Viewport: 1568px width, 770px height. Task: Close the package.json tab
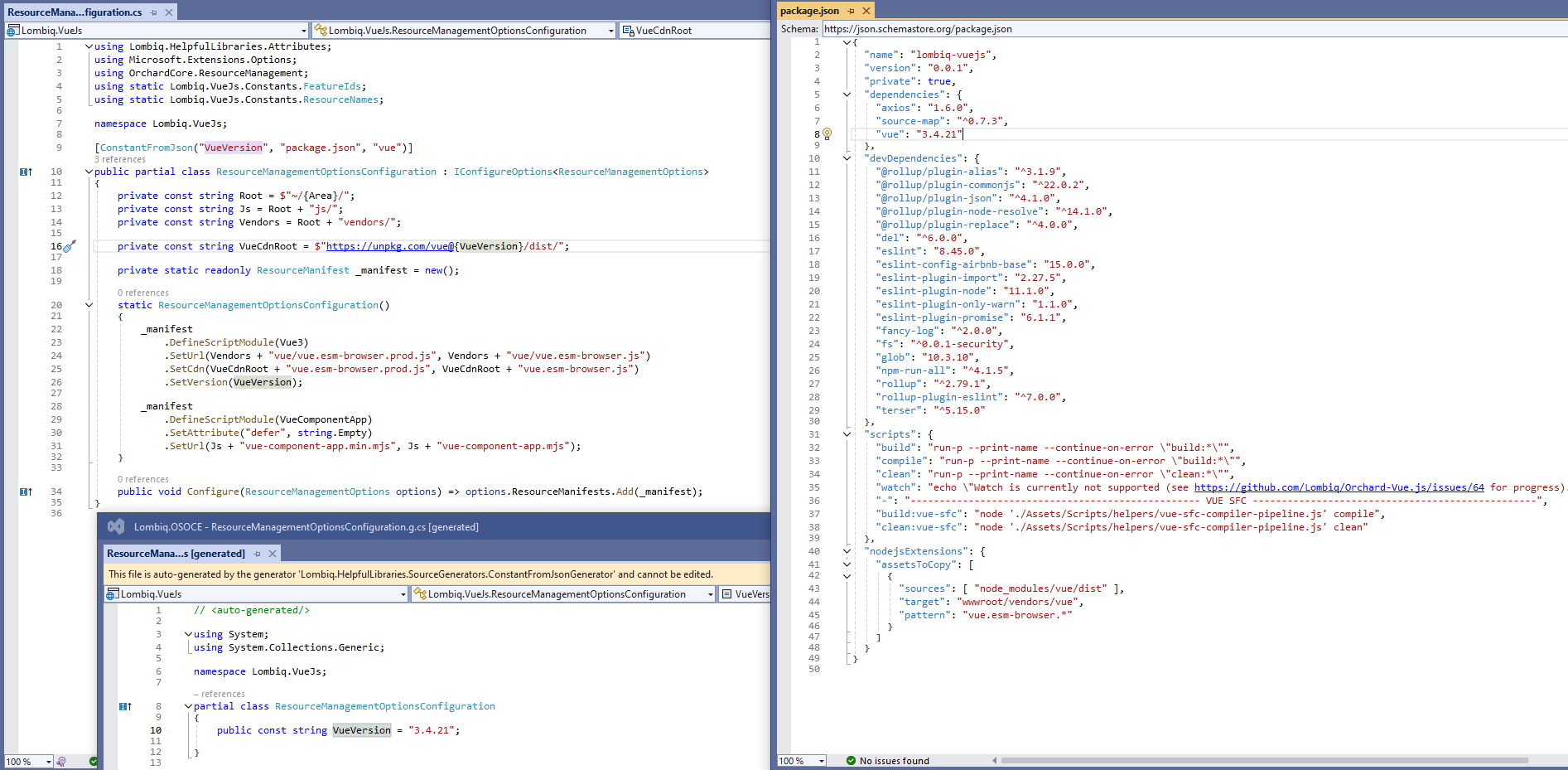coord(866,11)
